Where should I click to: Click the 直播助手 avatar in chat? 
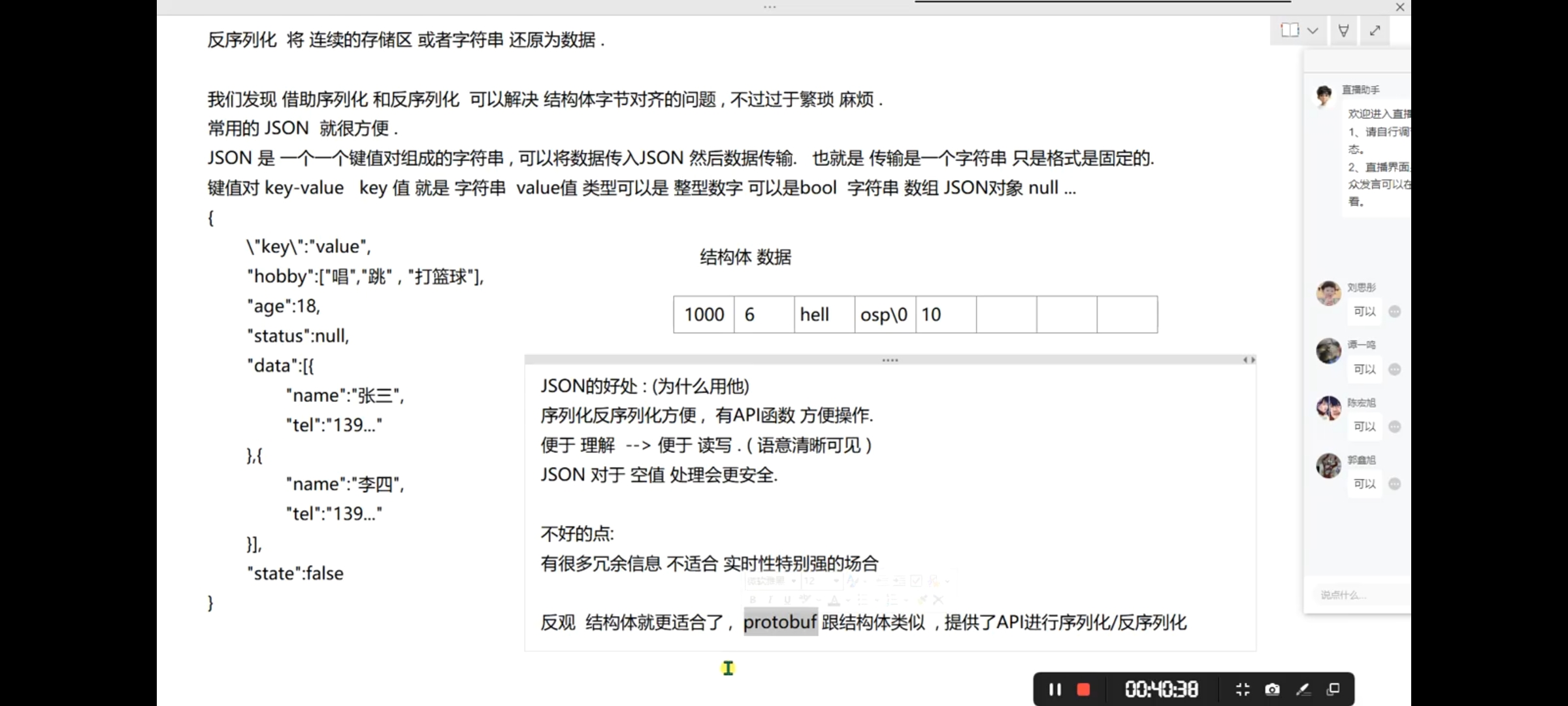click(1324, 95)
